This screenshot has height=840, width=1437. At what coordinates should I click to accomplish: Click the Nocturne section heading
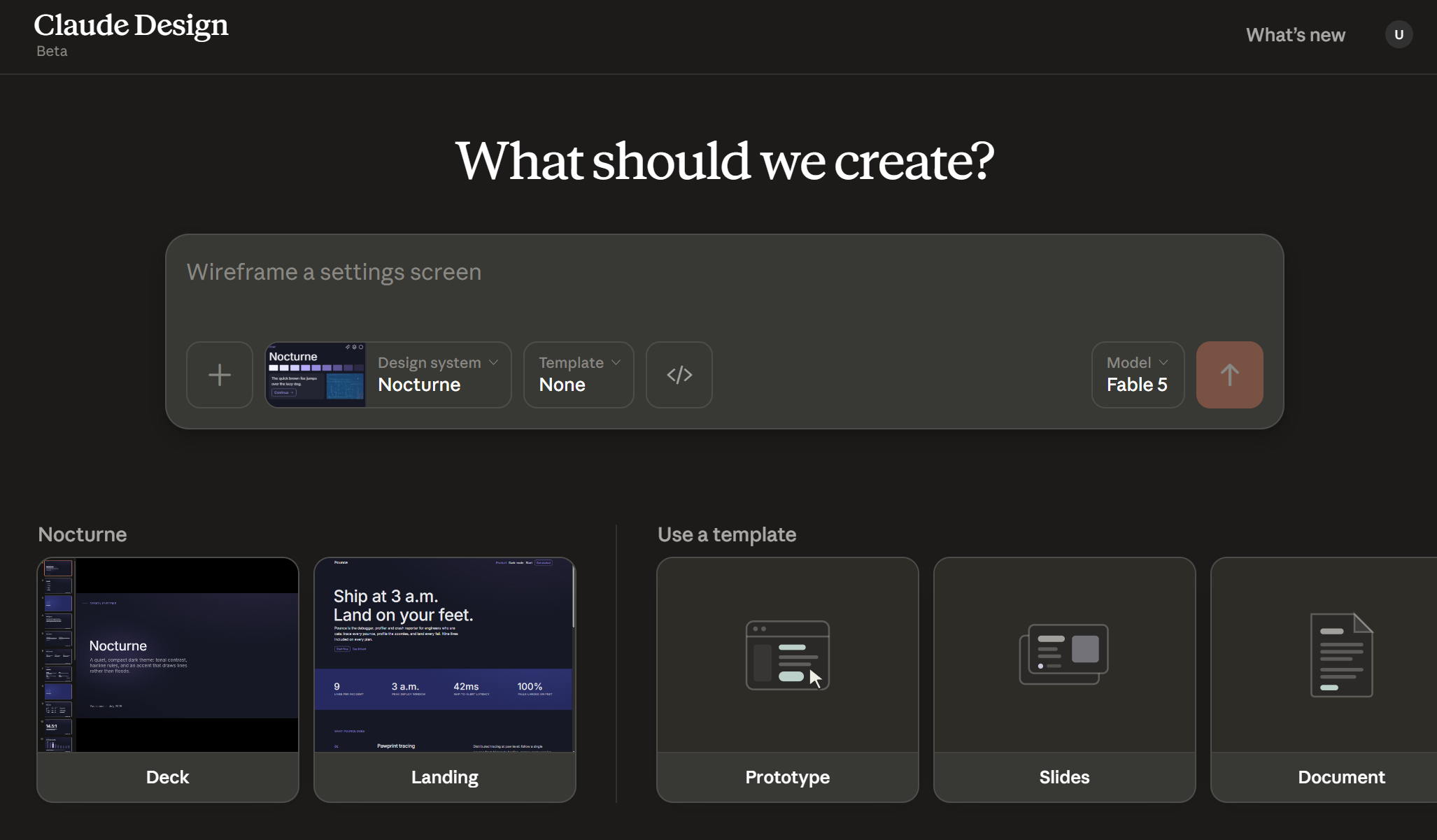pos(83,534)
